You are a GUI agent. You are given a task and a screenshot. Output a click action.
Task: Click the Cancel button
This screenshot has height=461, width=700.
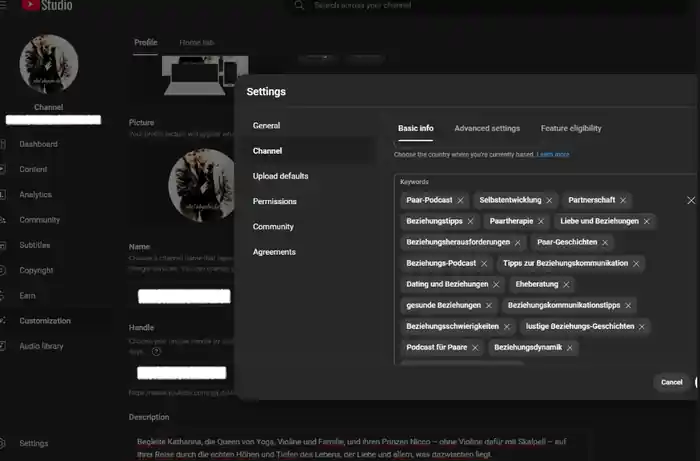pos(671,382)
